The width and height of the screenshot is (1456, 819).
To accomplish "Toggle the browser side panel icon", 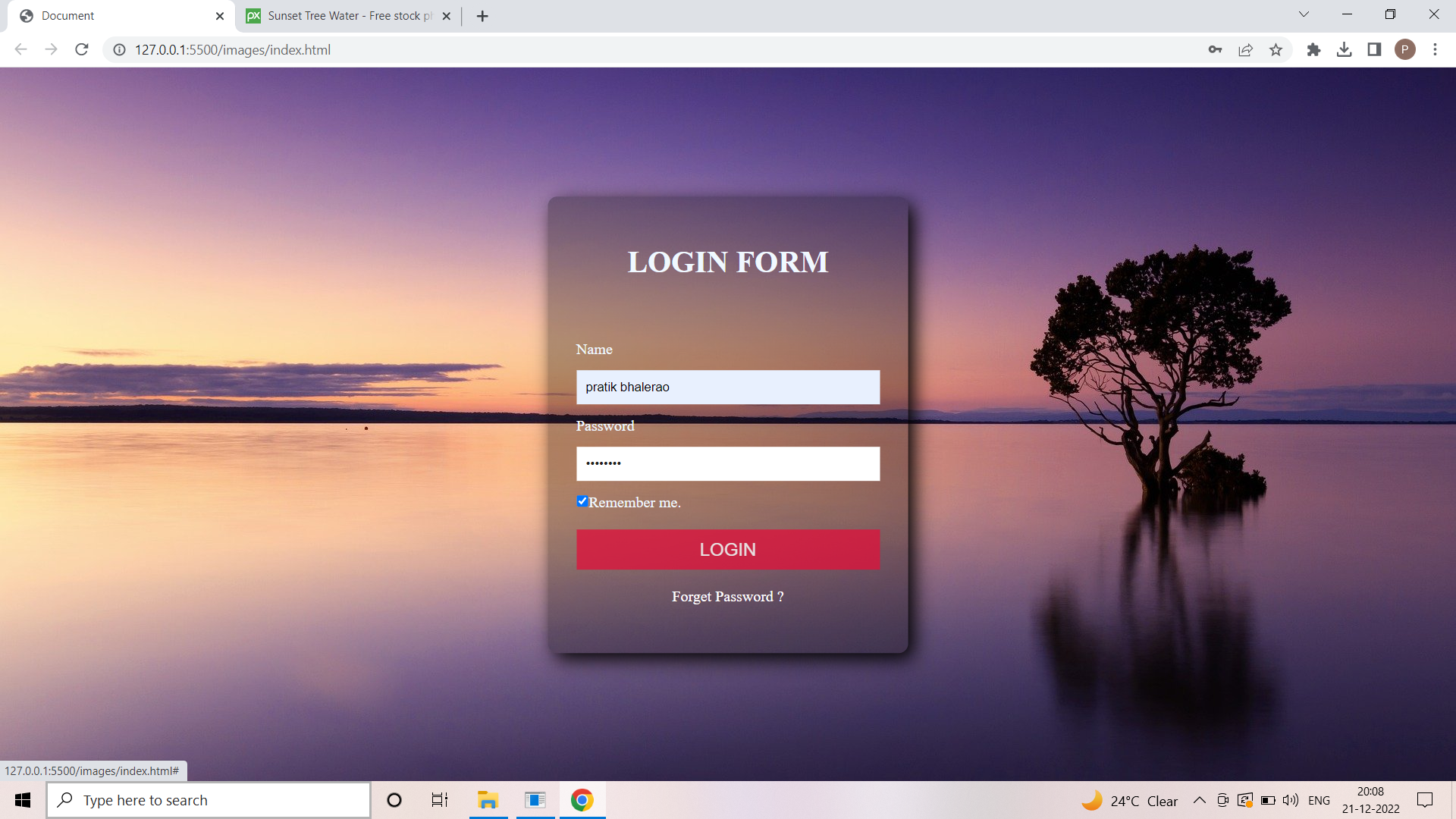I will coord(1374,50).
